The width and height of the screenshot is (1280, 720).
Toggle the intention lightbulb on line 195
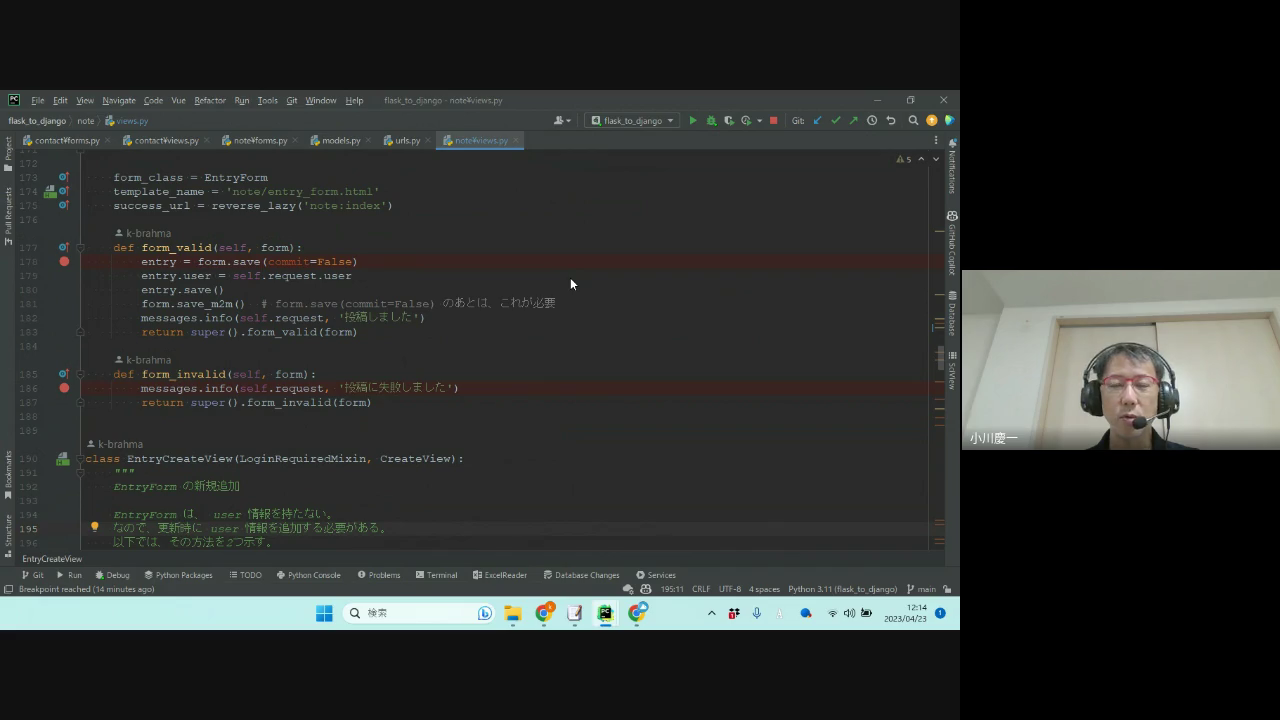[x=95, y=527]
